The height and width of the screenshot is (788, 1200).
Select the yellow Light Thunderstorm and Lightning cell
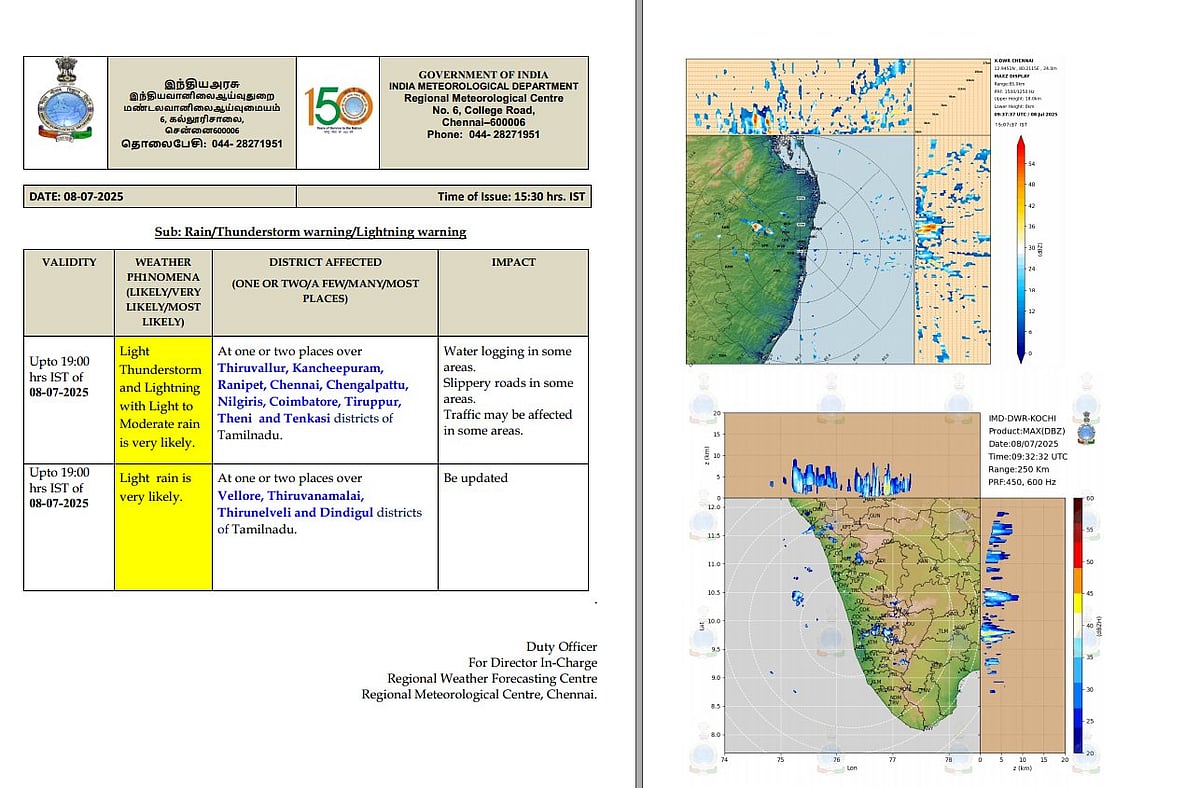point(162,397)
